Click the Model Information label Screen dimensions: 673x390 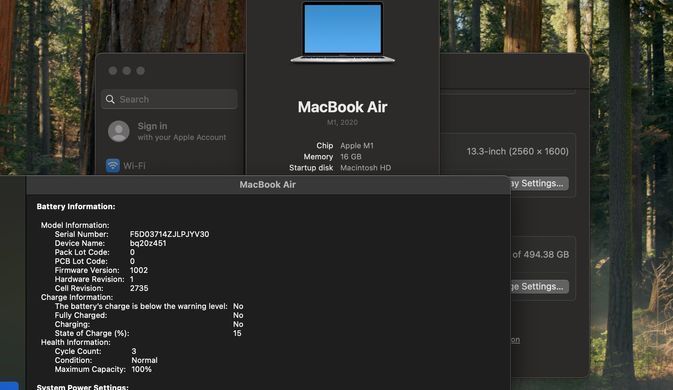click(75, 225)
